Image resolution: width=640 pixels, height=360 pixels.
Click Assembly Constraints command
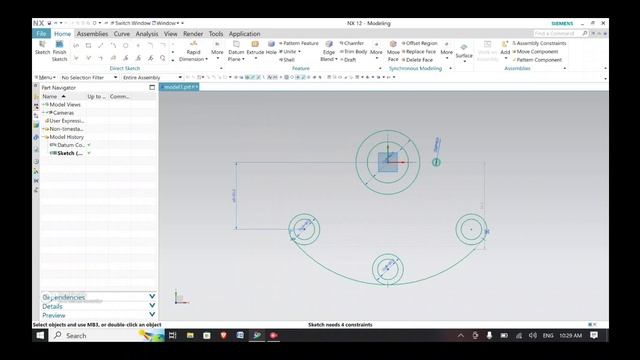(x=539, y=43)
